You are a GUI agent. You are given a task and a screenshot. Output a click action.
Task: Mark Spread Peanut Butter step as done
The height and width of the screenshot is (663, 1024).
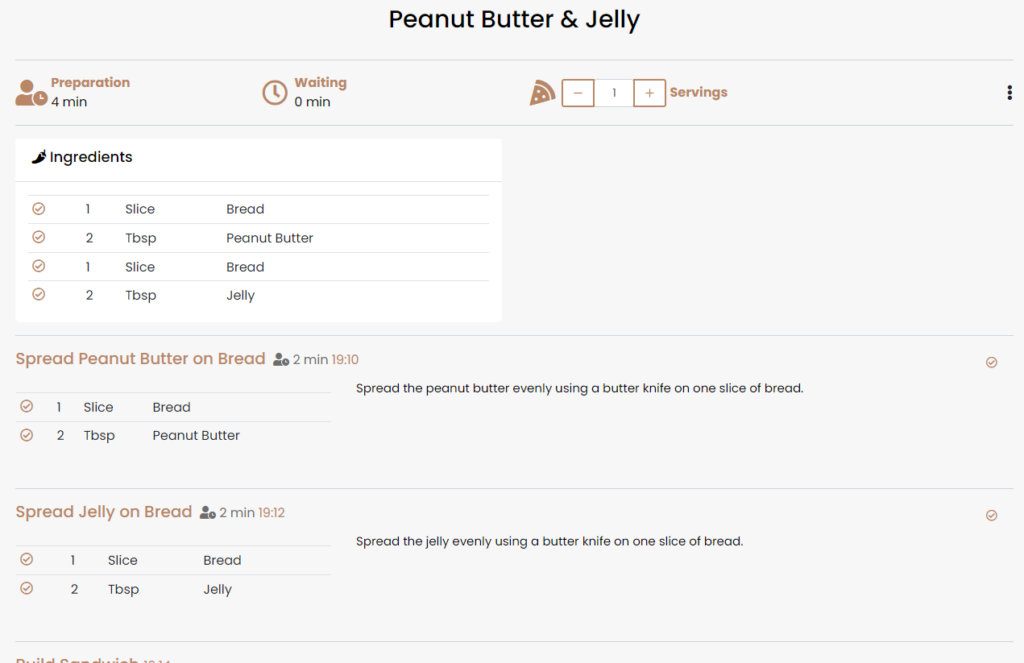991,363
